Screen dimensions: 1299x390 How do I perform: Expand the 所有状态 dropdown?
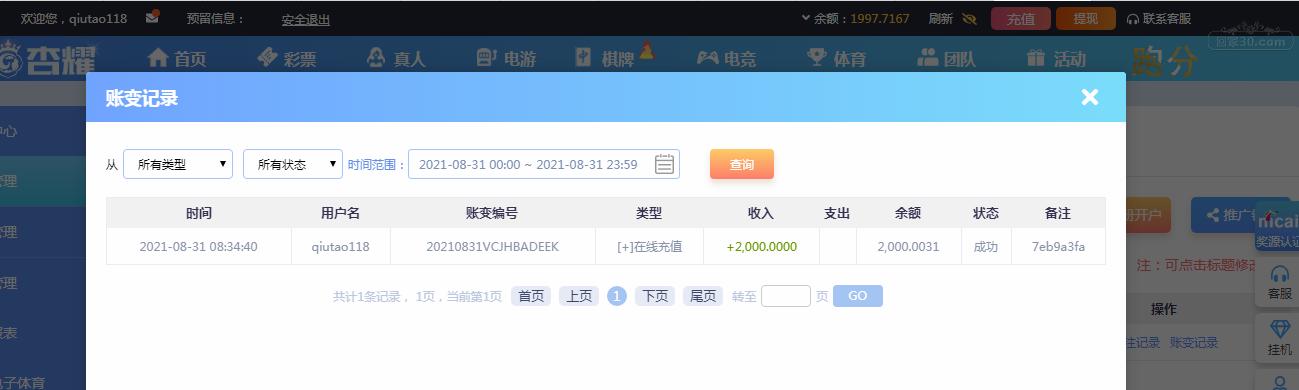pyautogui.click(x=293, y=164)
